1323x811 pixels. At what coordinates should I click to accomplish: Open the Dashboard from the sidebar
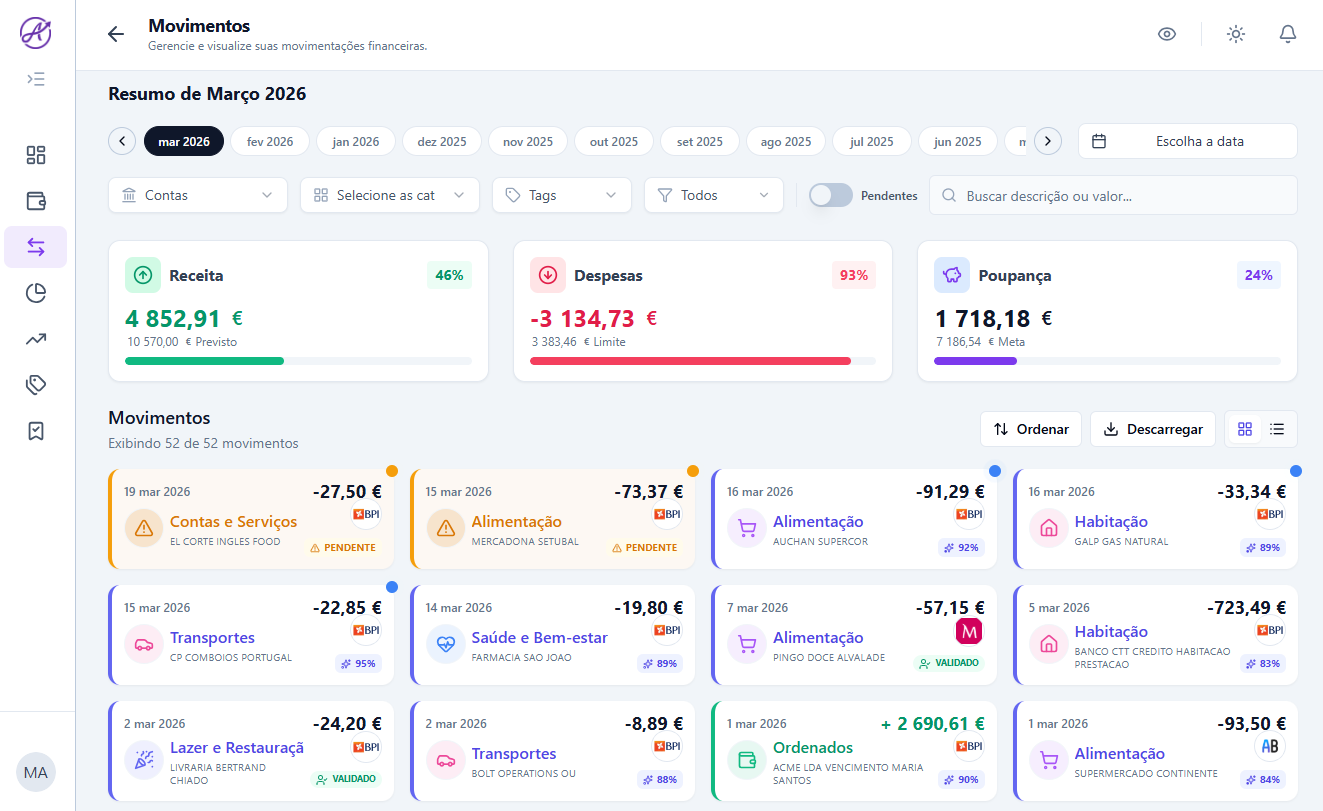click(x=36, y=155)
